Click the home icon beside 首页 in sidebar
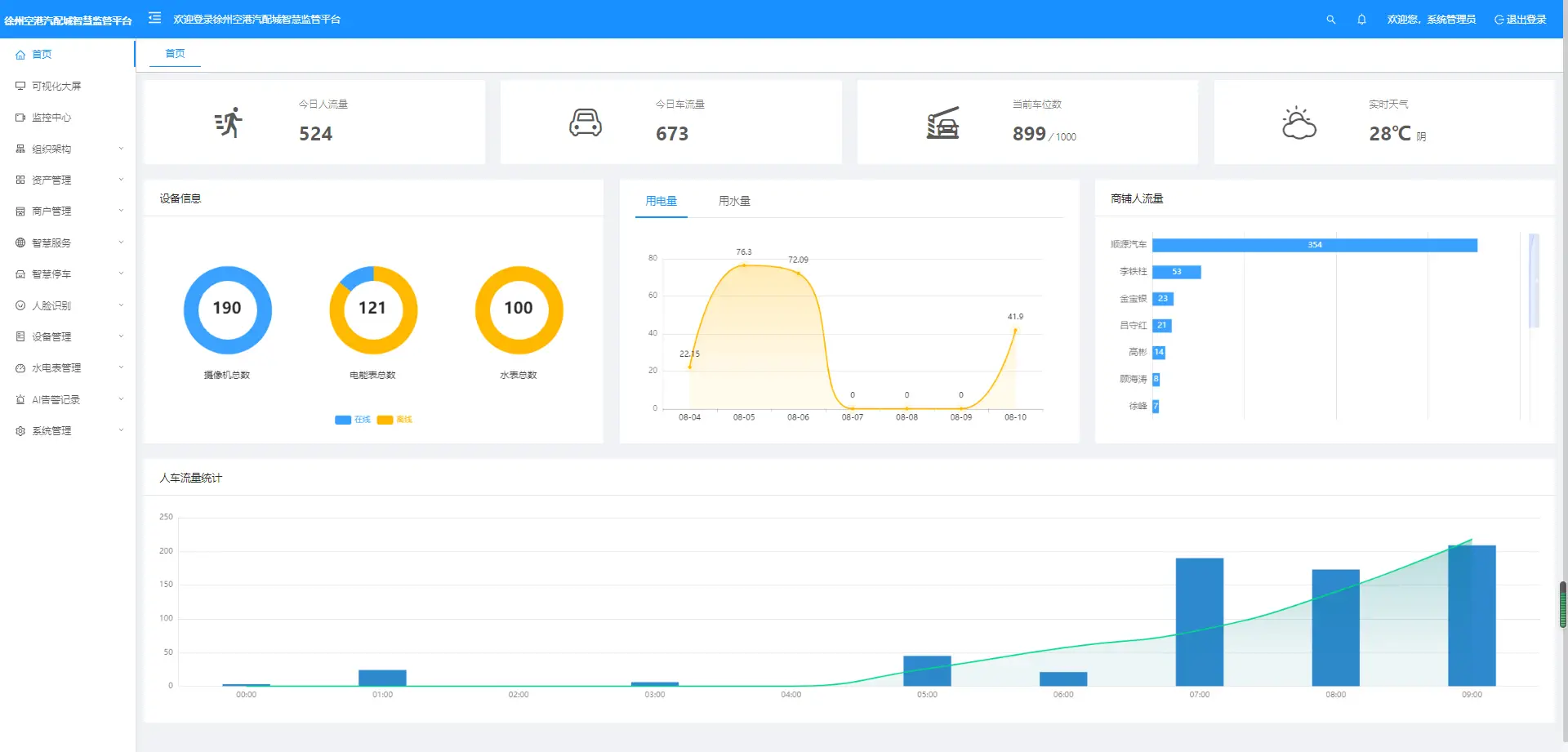This screenshot has height=752, width=1568. click(20, 55)
